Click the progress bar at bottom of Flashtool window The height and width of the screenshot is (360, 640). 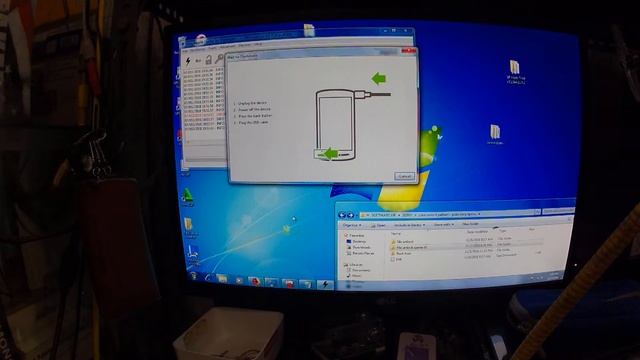coord(205,159)
